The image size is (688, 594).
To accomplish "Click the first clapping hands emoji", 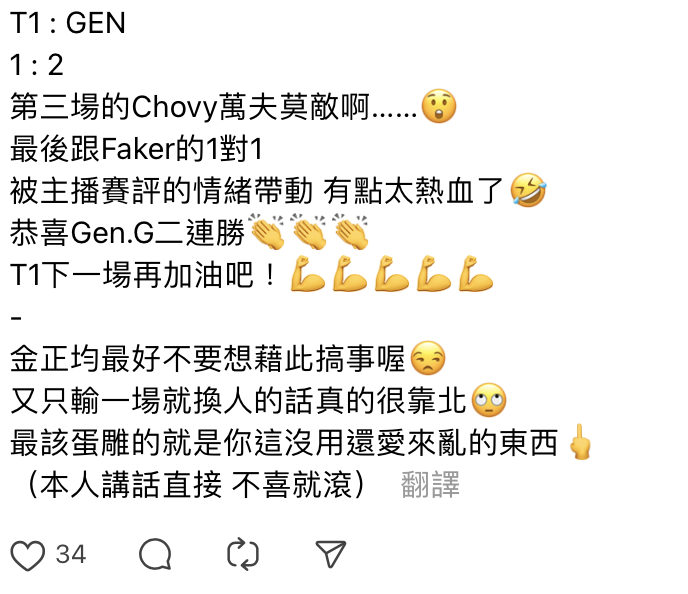I will click(267, 232).
